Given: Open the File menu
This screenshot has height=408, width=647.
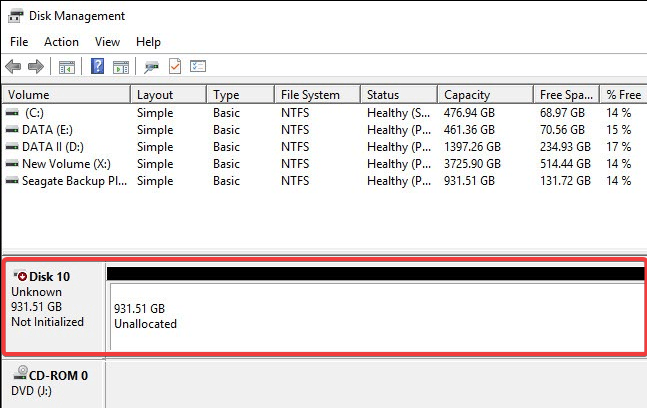Looking at the screenshot, I should tap(19, 42).
